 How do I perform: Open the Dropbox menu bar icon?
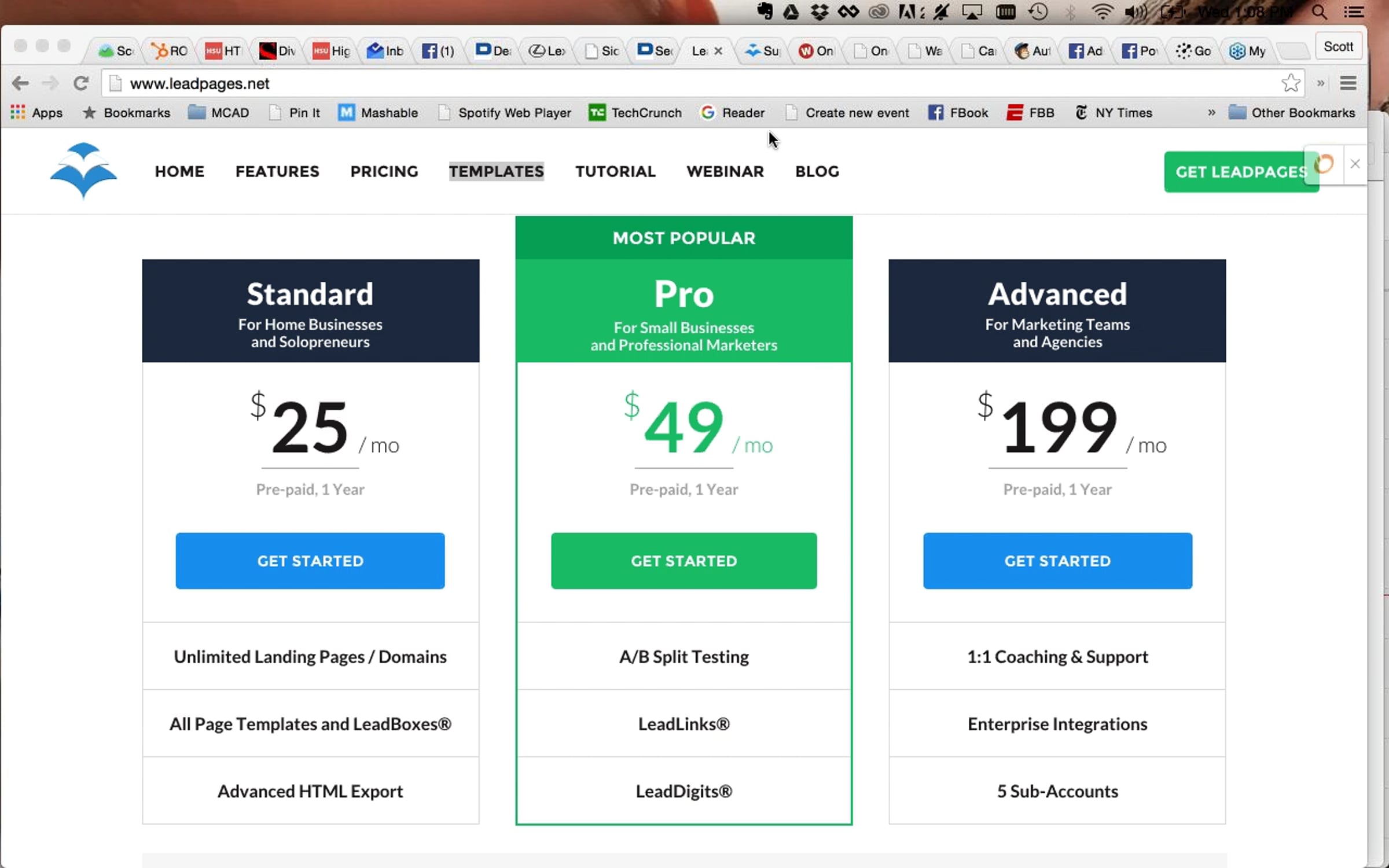[x=819, y=12]
